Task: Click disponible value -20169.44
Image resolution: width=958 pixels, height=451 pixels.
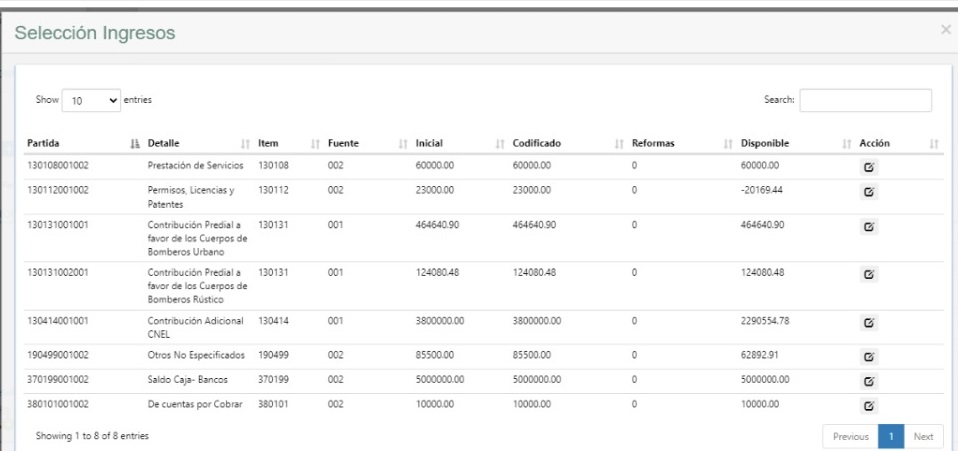Action: (762, 190)
